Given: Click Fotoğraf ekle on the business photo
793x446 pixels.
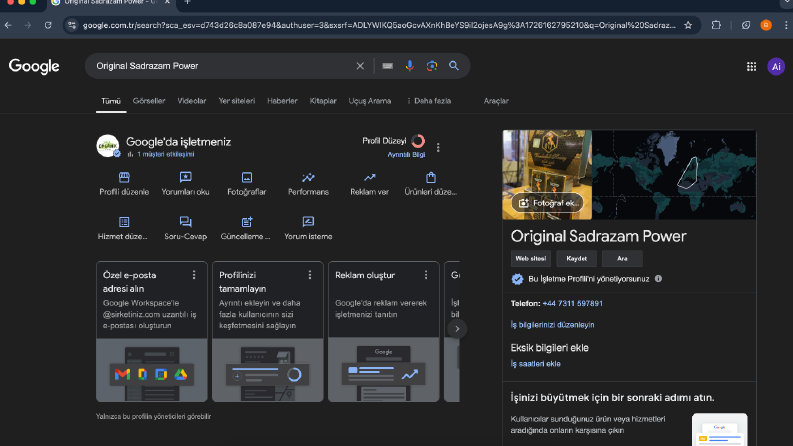Looking at the screenshot, I should 548,203.
